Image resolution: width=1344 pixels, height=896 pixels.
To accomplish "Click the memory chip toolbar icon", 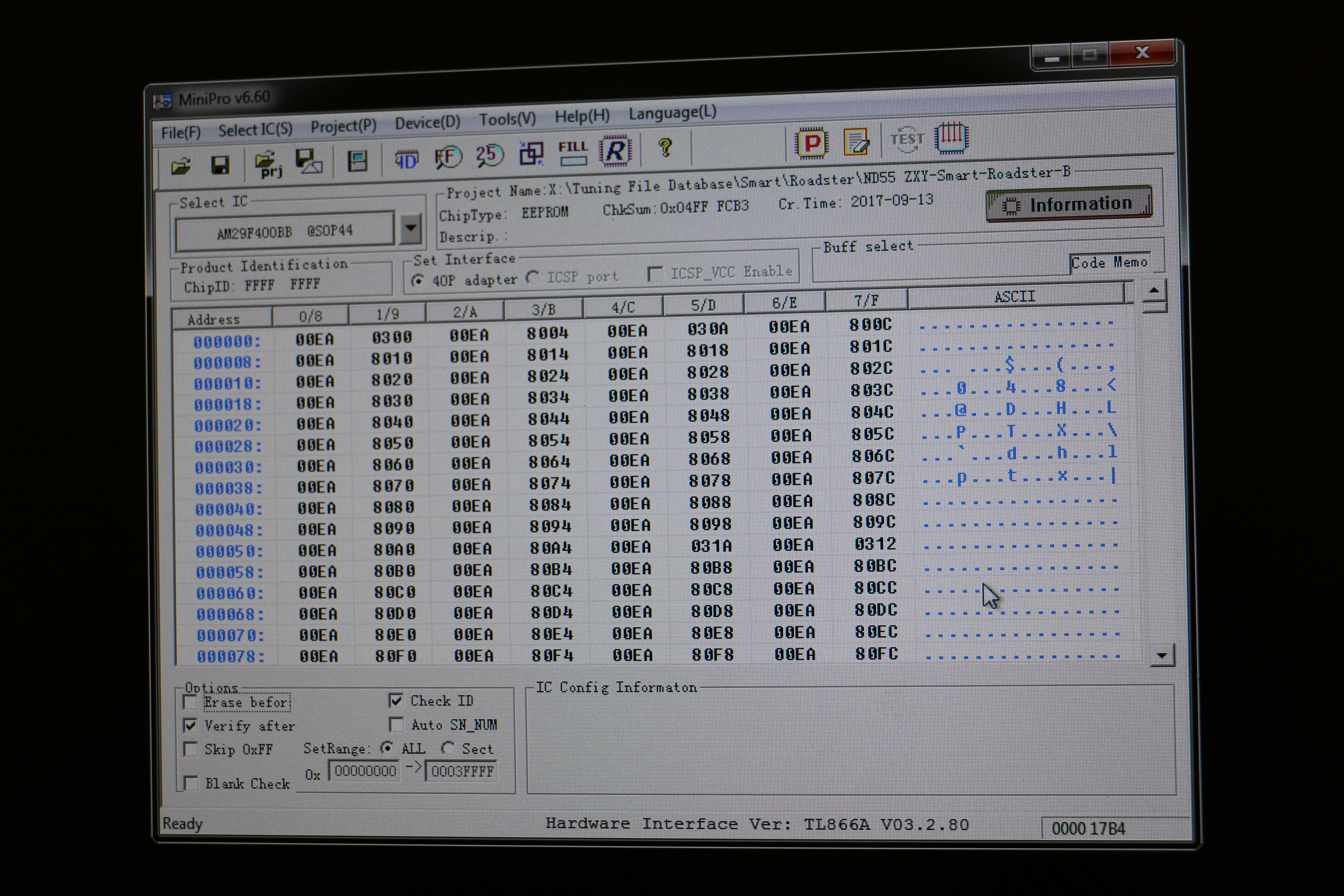I will click(358, 161).
